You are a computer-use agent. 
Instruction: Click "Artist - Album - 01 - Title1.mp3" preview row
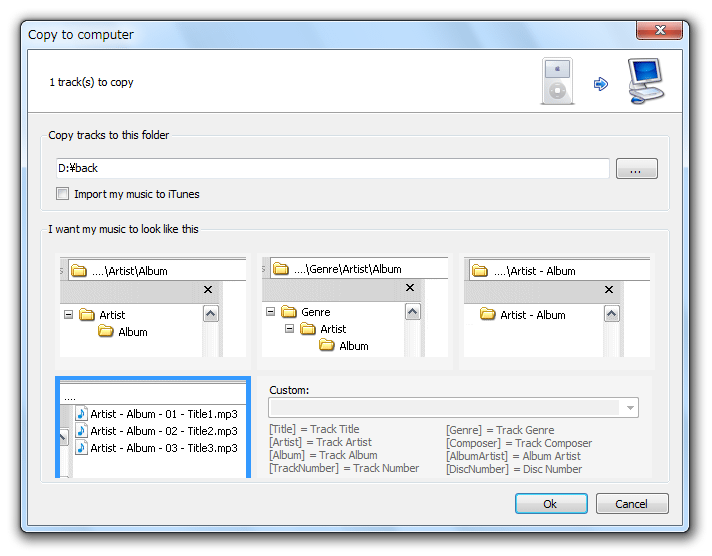pos(157,414)
